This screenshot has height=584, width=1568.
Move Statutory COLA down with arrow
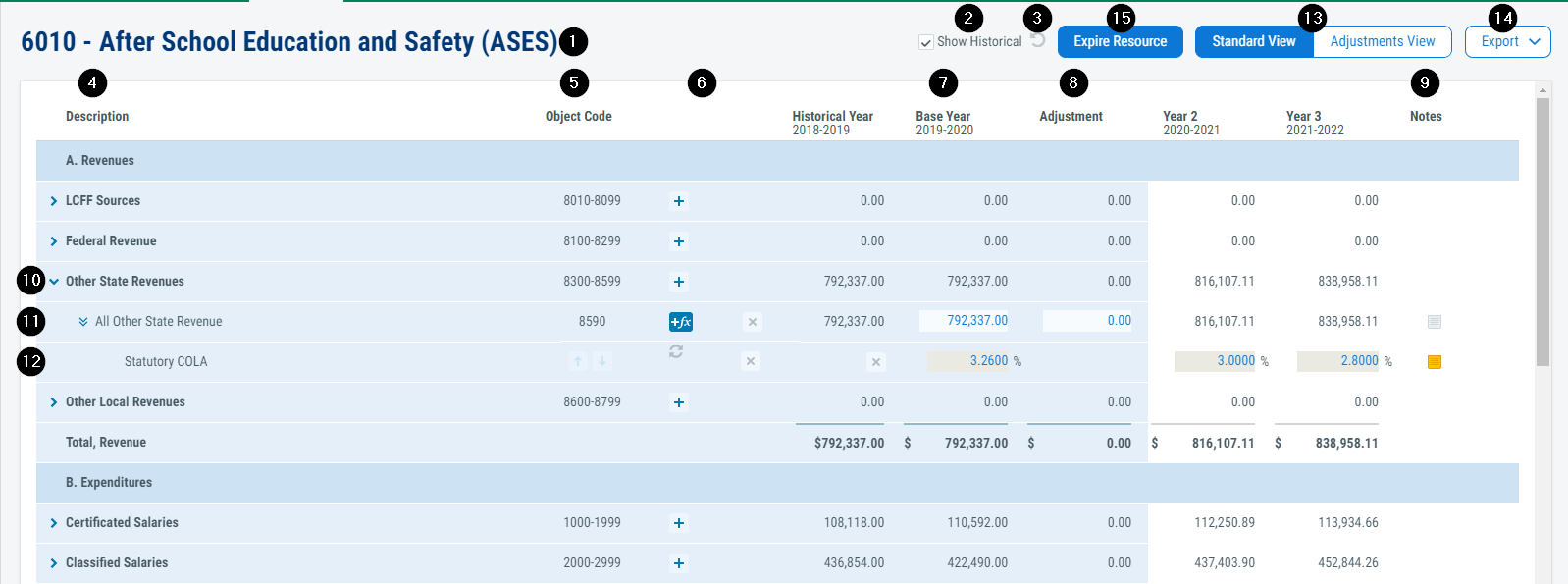point(602,361)
